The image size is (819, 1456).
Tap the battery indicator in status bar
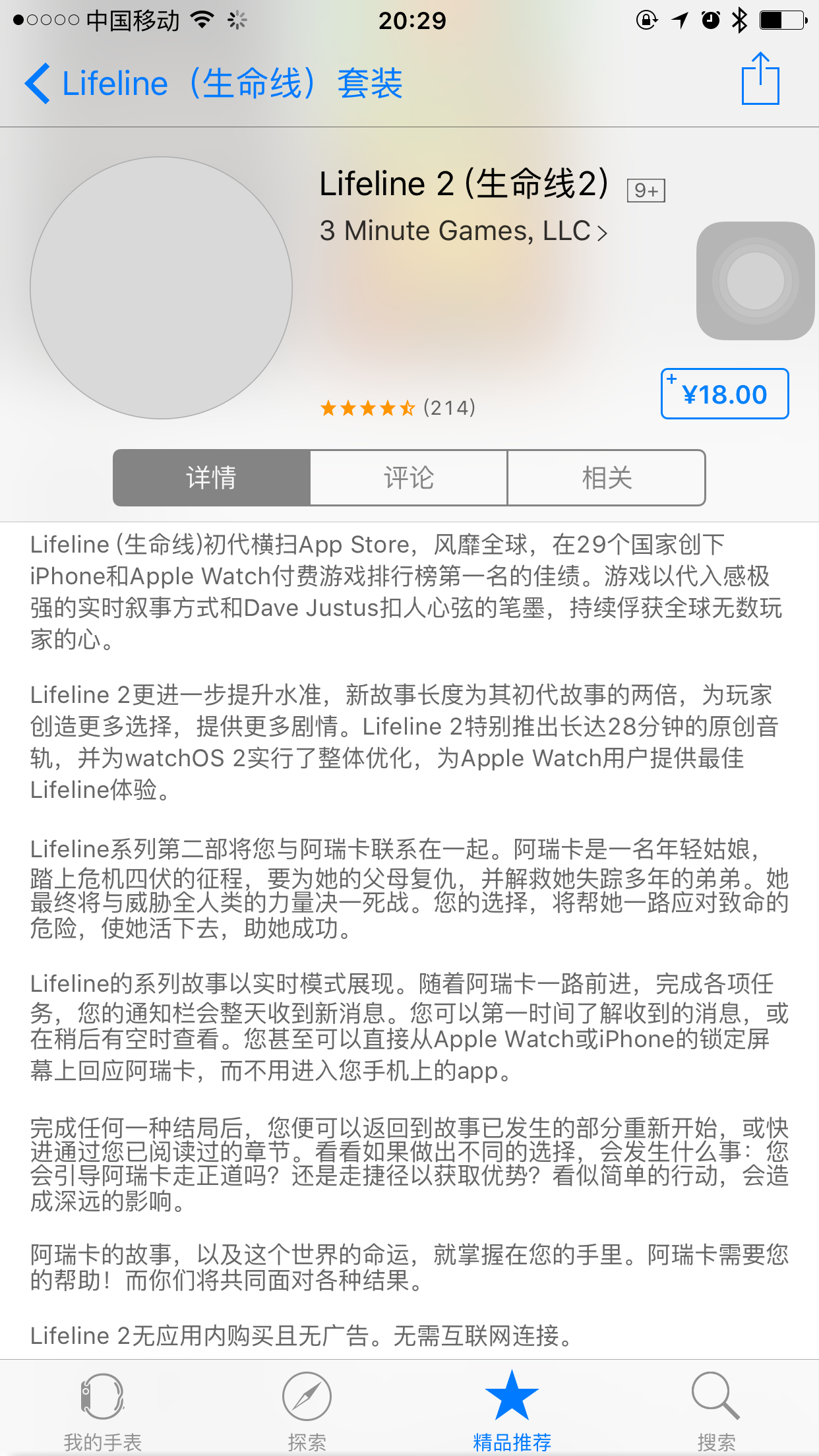783,20
